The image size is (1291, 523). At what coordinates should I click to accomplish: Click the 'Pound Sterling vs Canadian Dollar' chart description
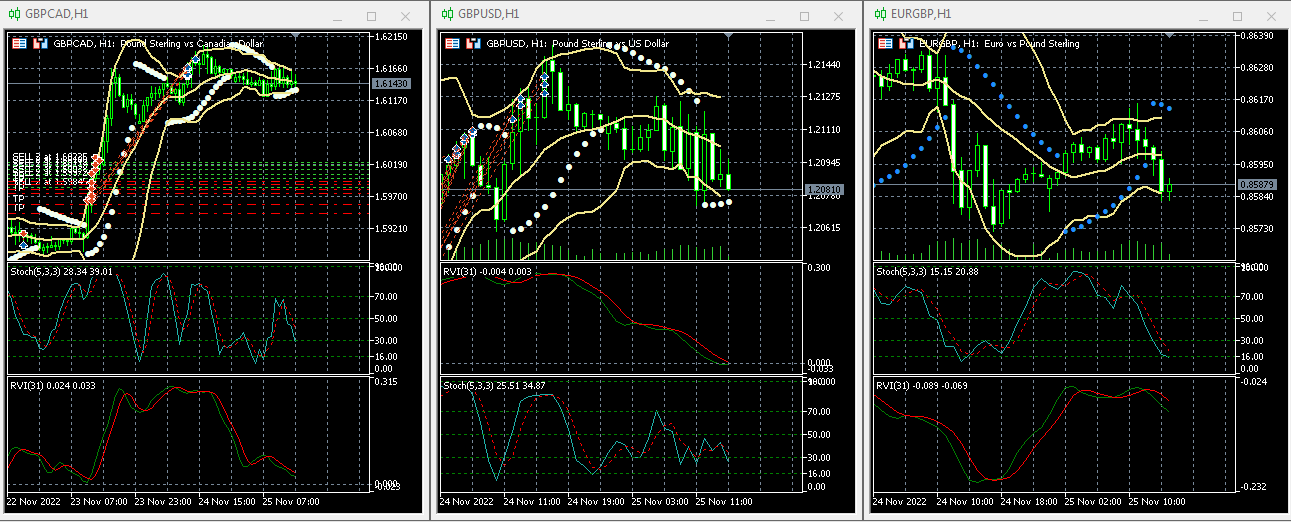pos(192,44)
